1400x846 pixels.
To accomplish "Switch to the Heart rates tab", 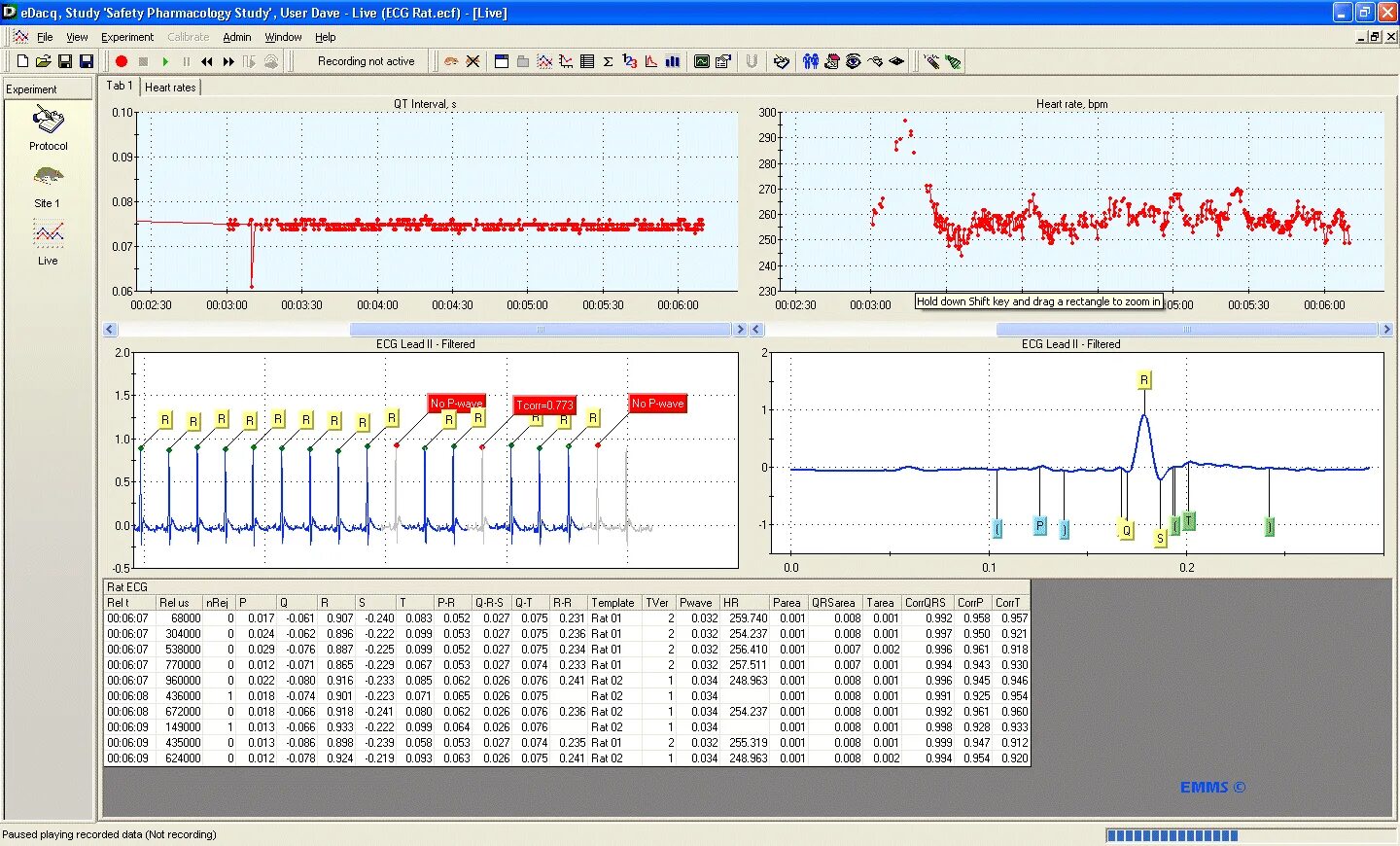I will point(170,87).
